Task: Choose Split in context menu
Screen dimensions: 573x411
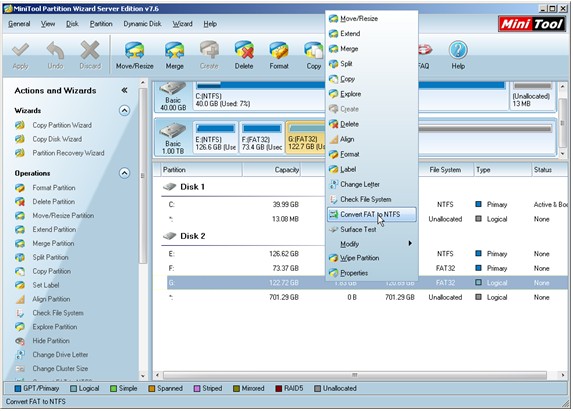Action: click(372, 64)
